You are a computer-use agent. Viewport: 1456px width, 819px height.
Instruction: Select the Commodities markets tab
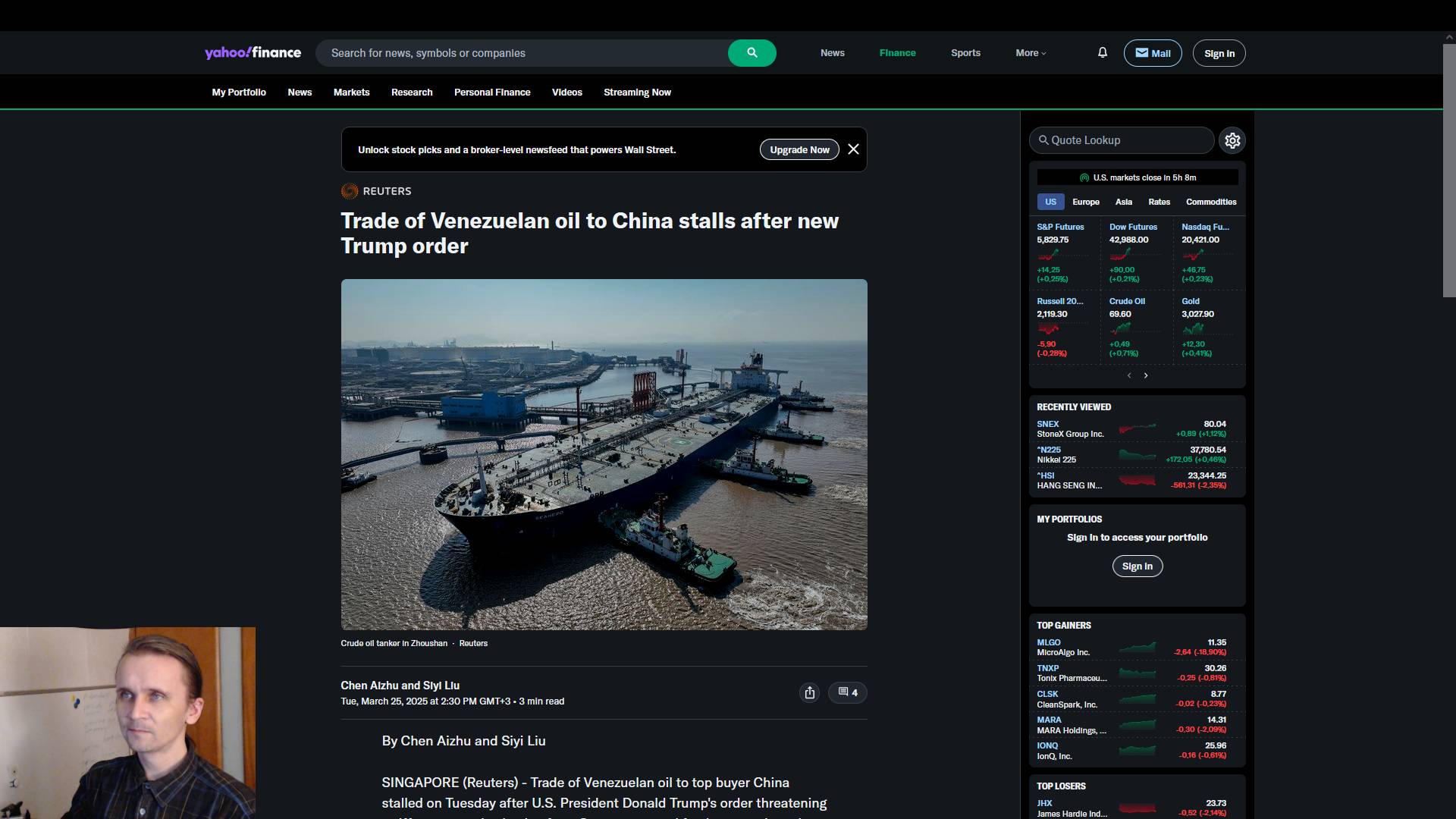1210,202
